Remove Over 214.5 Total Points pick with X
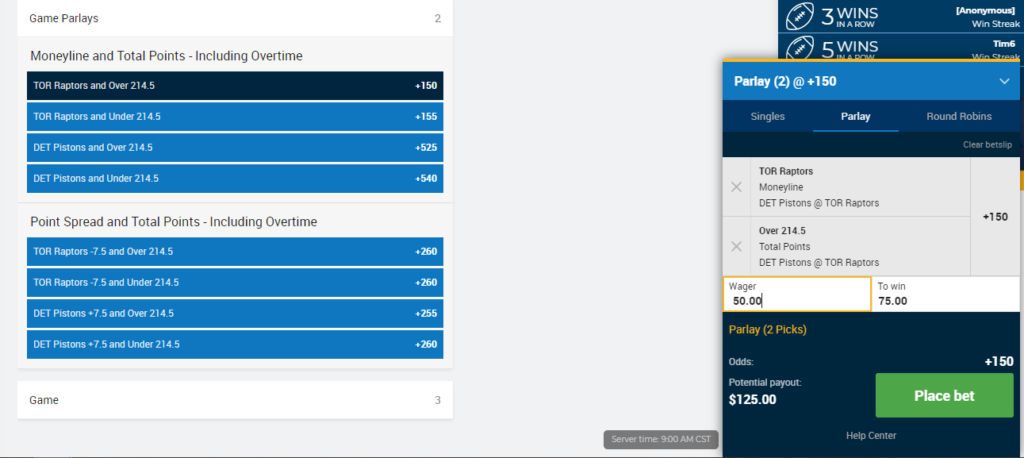 tap(736, 246)
